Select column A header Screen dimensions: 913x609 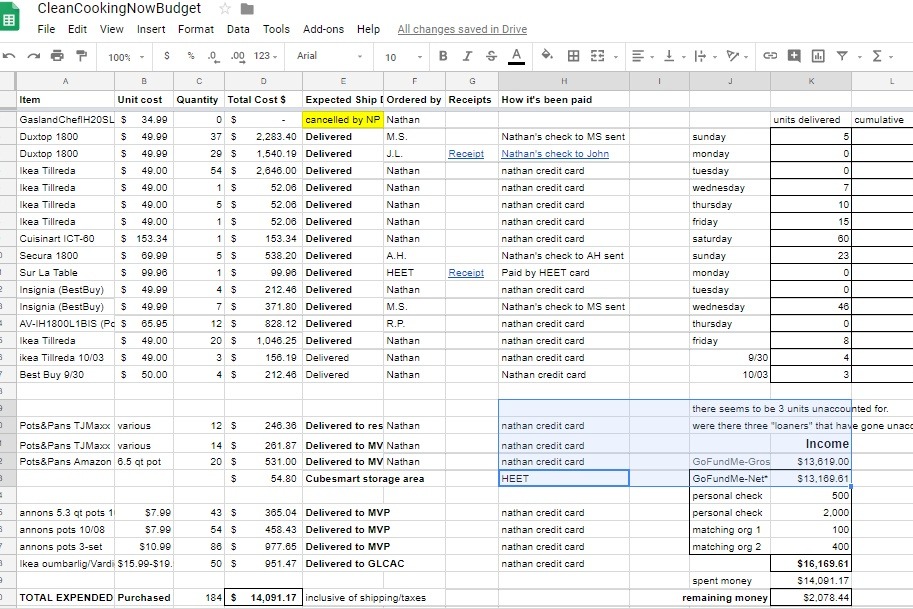click(x=65, y=81)
